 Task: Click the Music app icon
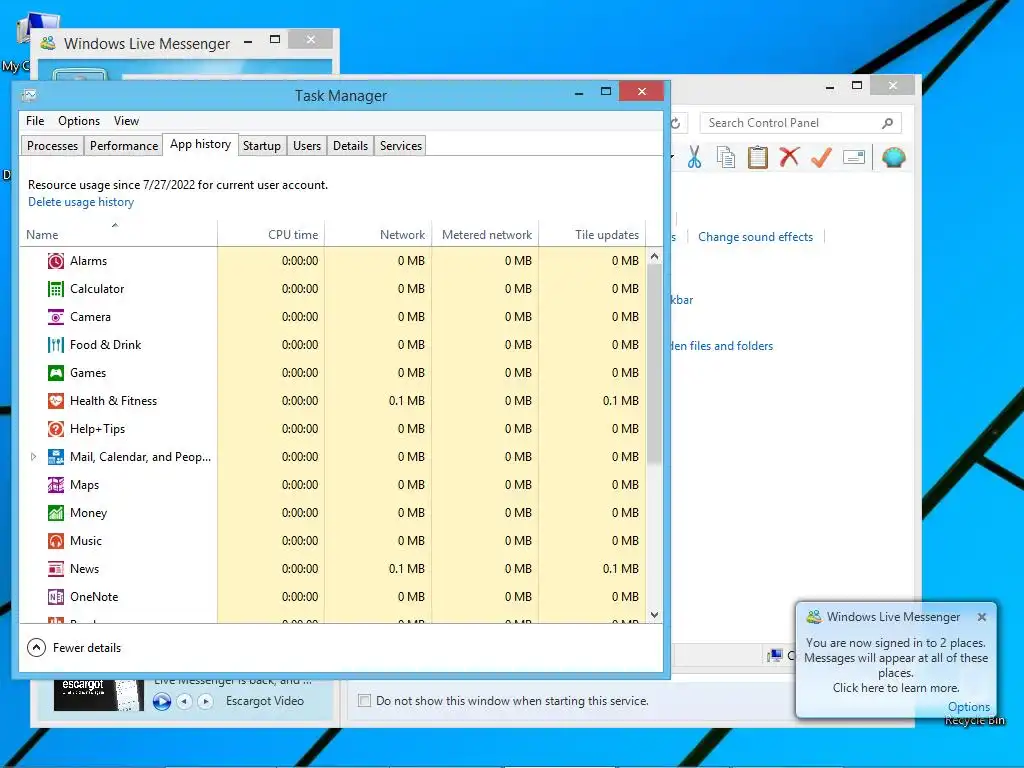[56, 541]
